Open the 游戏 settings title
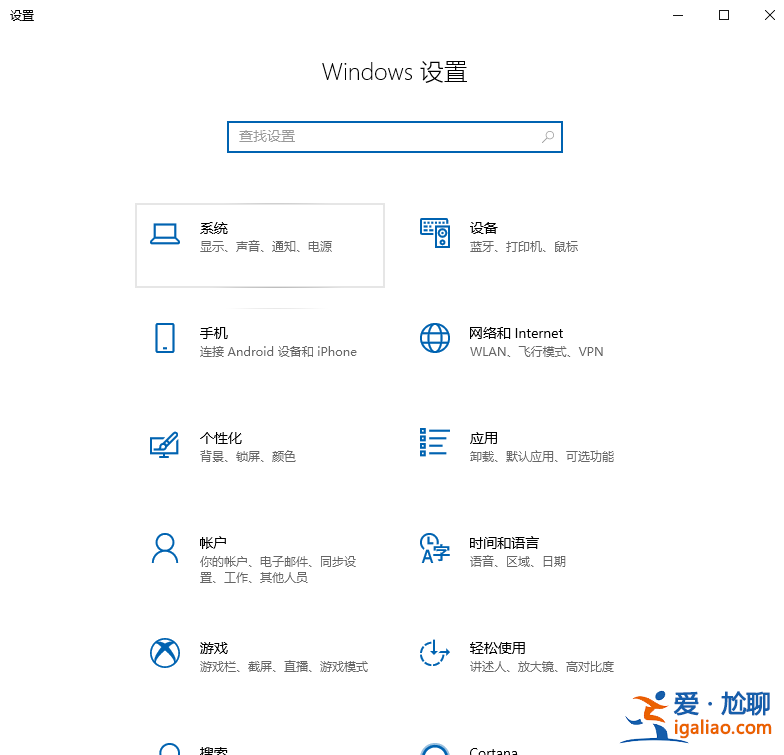This screenshot has height=755, width=784. pyautogui.click(x=214, y=648)
